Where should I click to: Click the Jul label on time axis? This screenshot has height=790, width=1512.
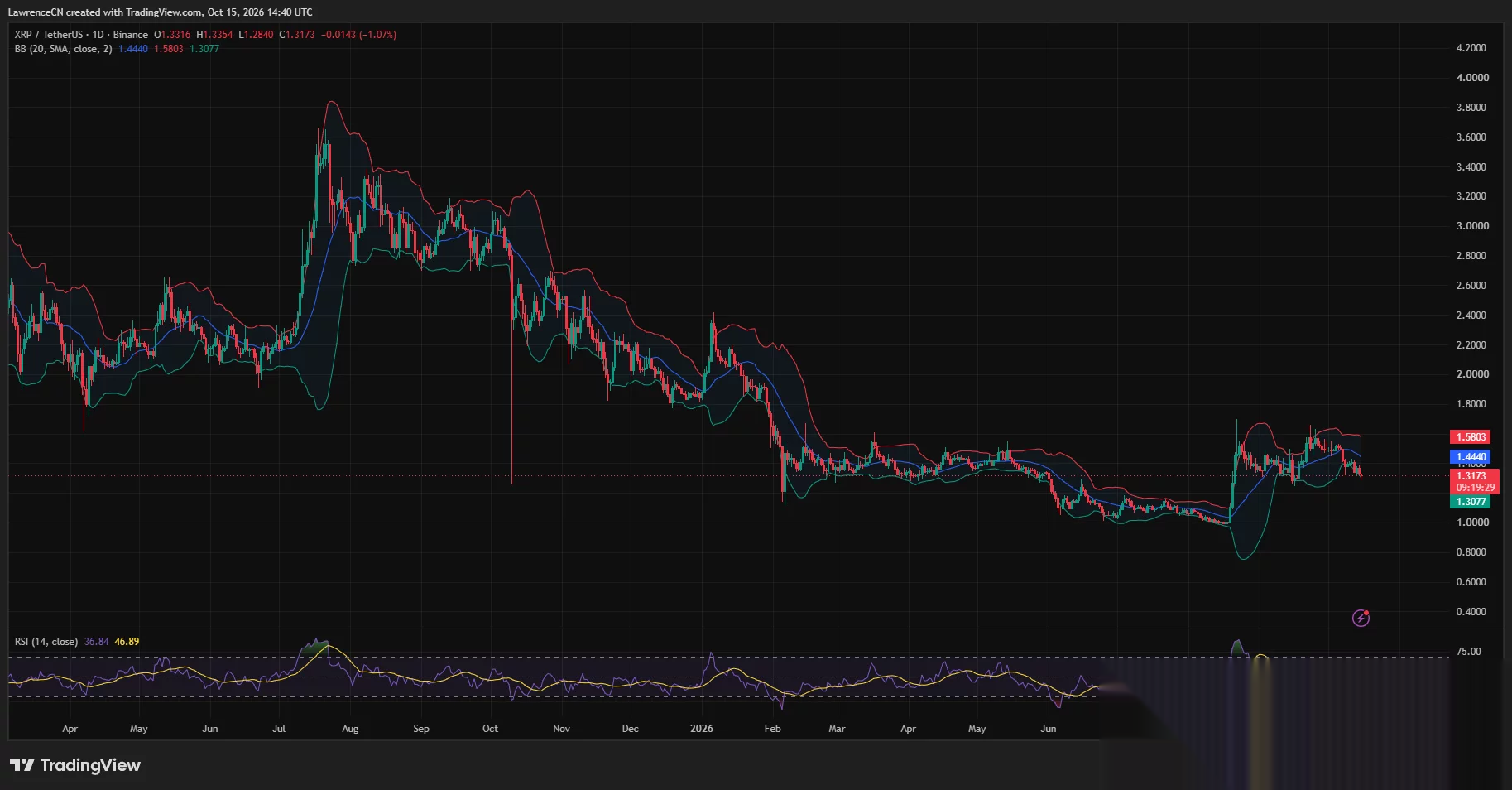point(279,729)
